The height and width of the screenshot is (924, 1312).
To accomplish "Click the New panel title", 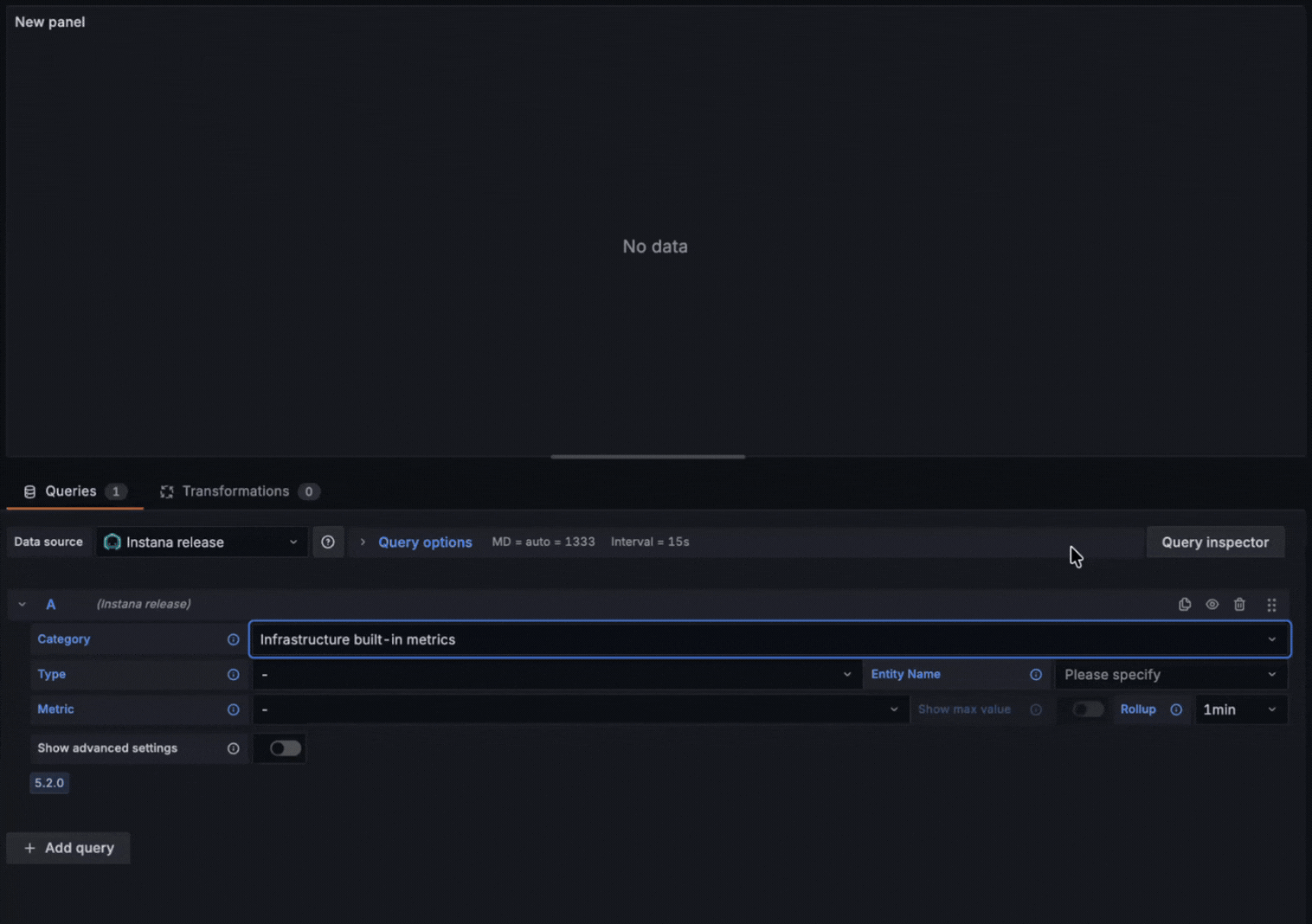I will pyautogui.click(x=50, y=22).
